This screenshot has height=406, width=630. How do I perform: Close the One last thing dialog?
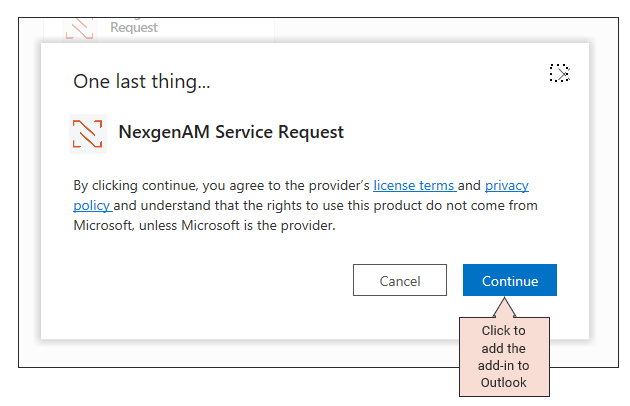point(559,73)
